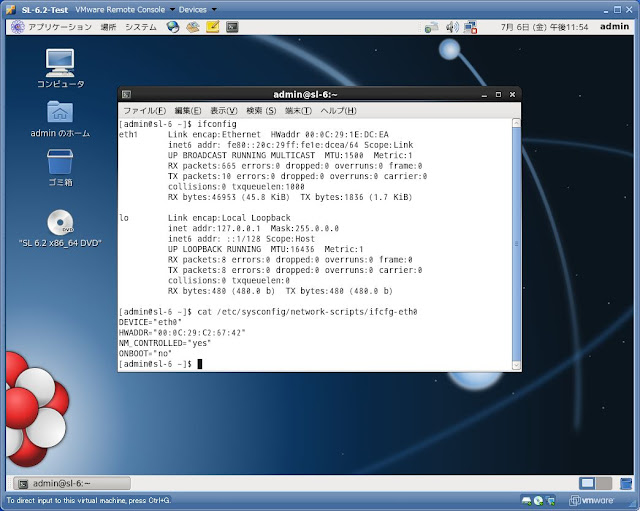Click the Scientific Linux Applications menu icon
The image size is (640, 511).
(x=18, y=27)
